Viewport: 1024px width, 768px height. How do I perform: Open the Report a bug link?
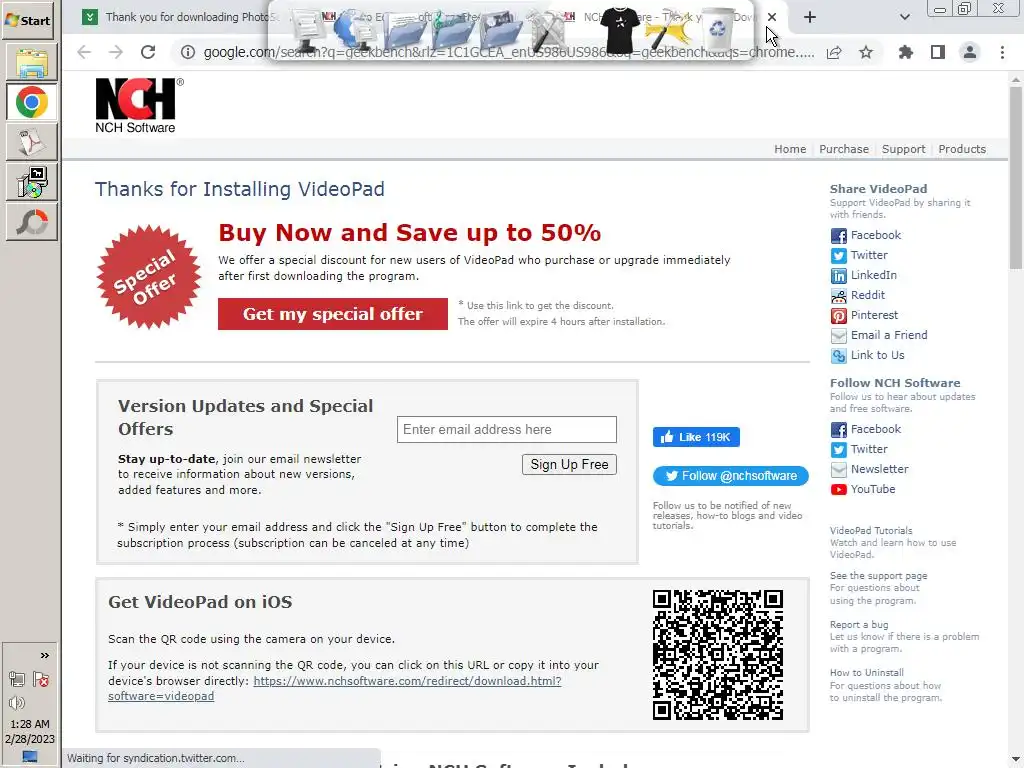859,625
